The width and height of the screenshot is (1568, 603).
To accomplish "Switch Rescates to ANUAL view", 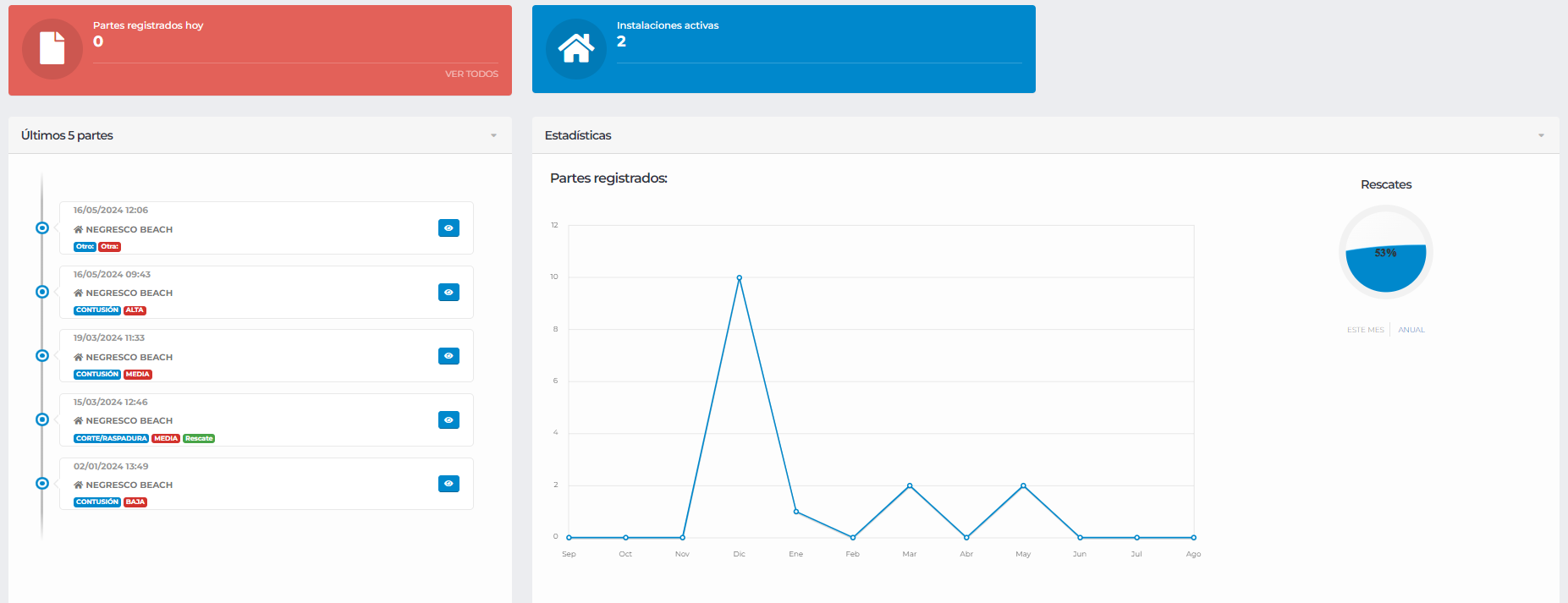I will point(1411,330).
